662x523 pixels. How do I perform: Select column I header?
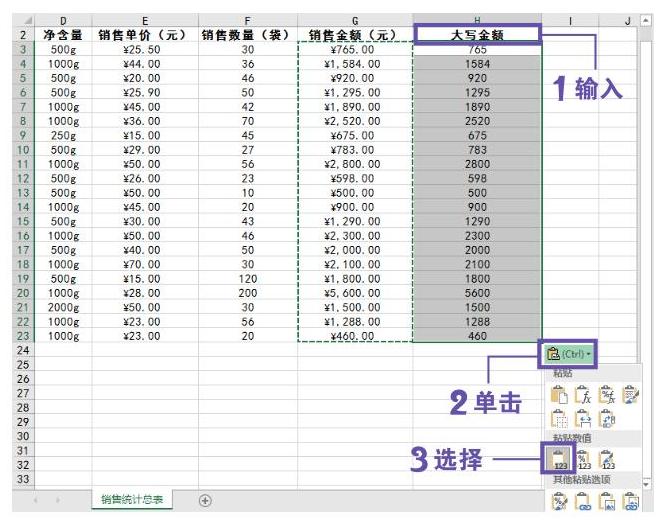pyautogui.click(x=570, y=20)
